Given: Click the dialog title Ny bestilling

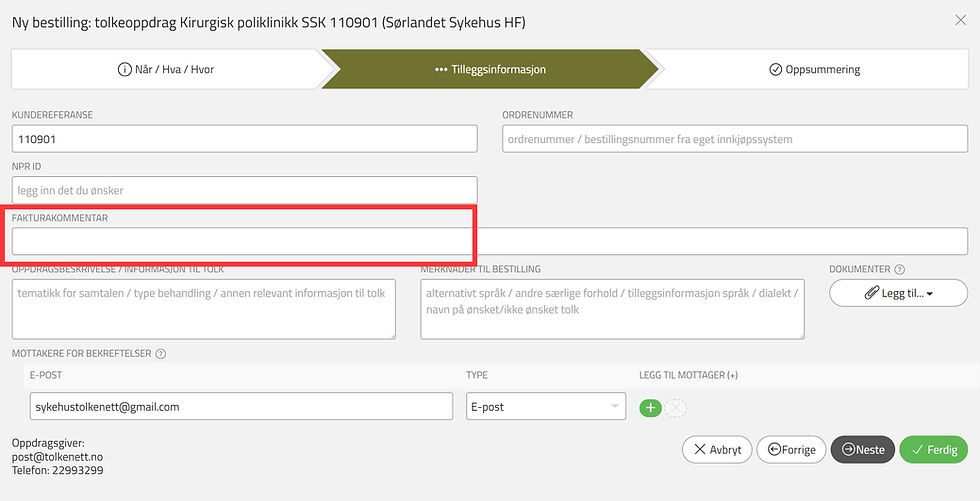Looking at the screenshot, I should pyautogui.click(x=269, y=23).
